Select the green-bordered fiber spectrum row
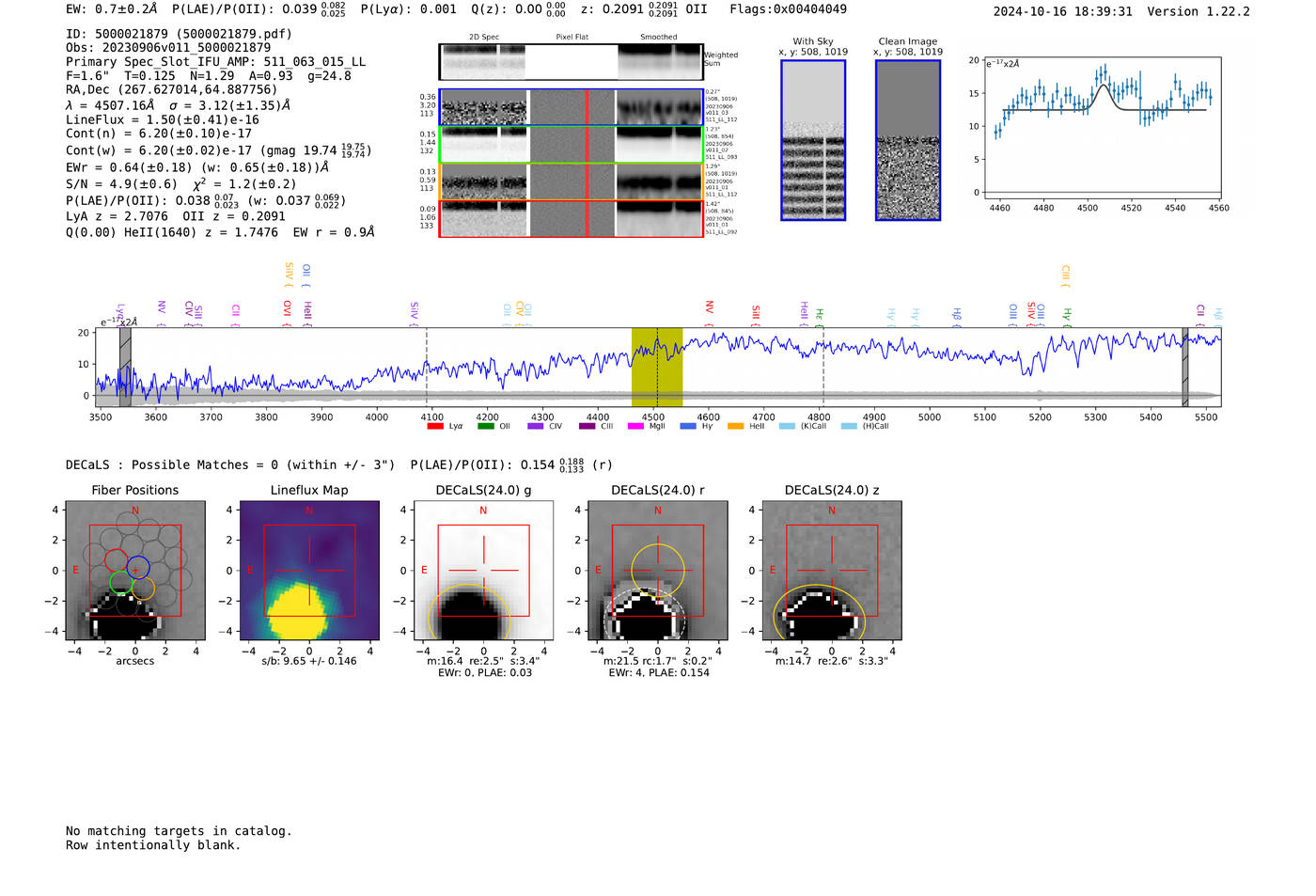This screenshot has width=1316, height=896. pos(571,145)
